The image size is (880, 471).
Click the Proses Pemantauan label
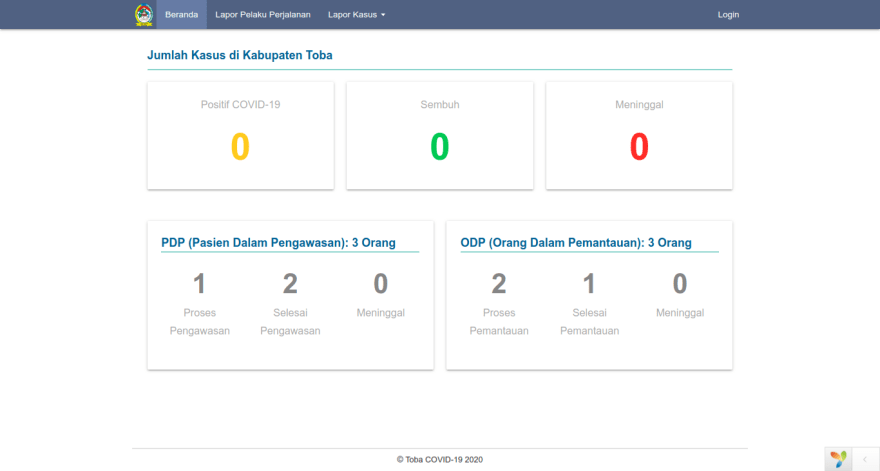499,322
